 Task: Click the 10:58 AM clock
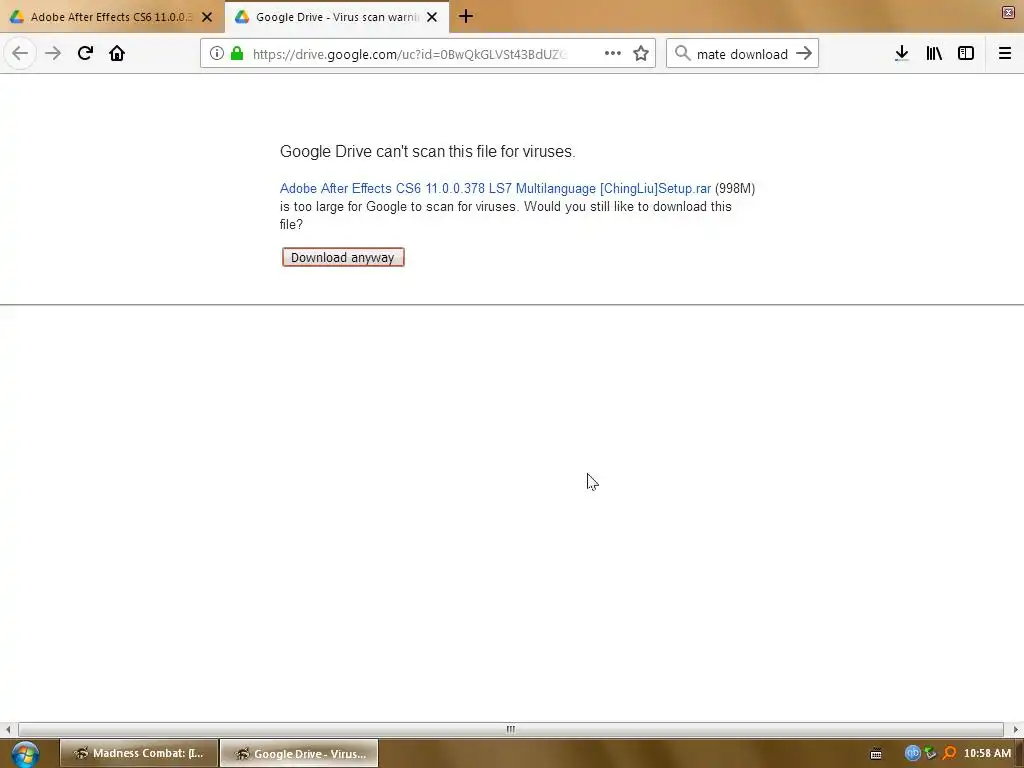pyautogui.click(x=987, y=753)
